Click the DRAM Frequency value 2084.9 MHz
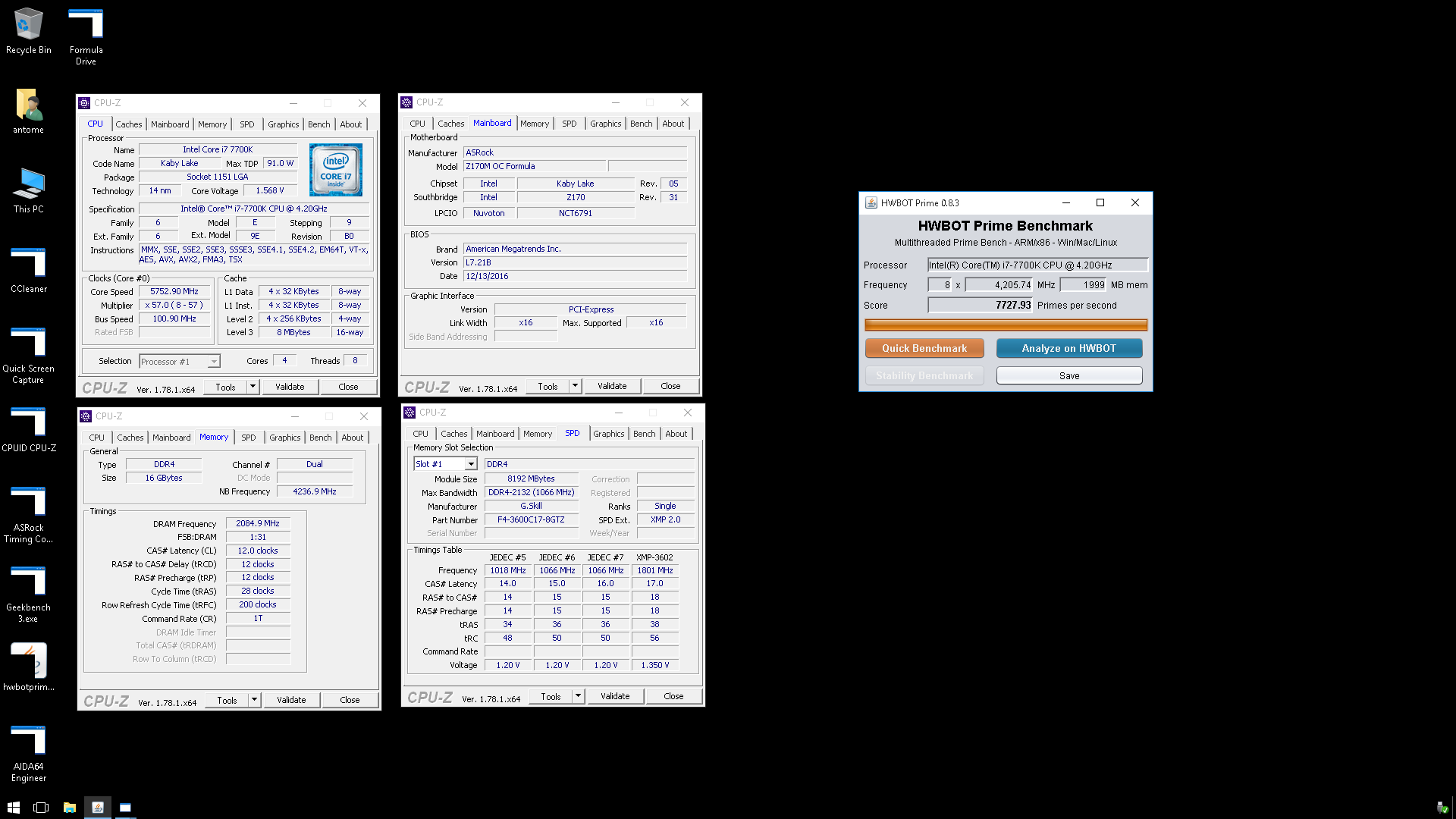Image resolution: width=1456 pixels, height=819 pixels. point(258,523)
